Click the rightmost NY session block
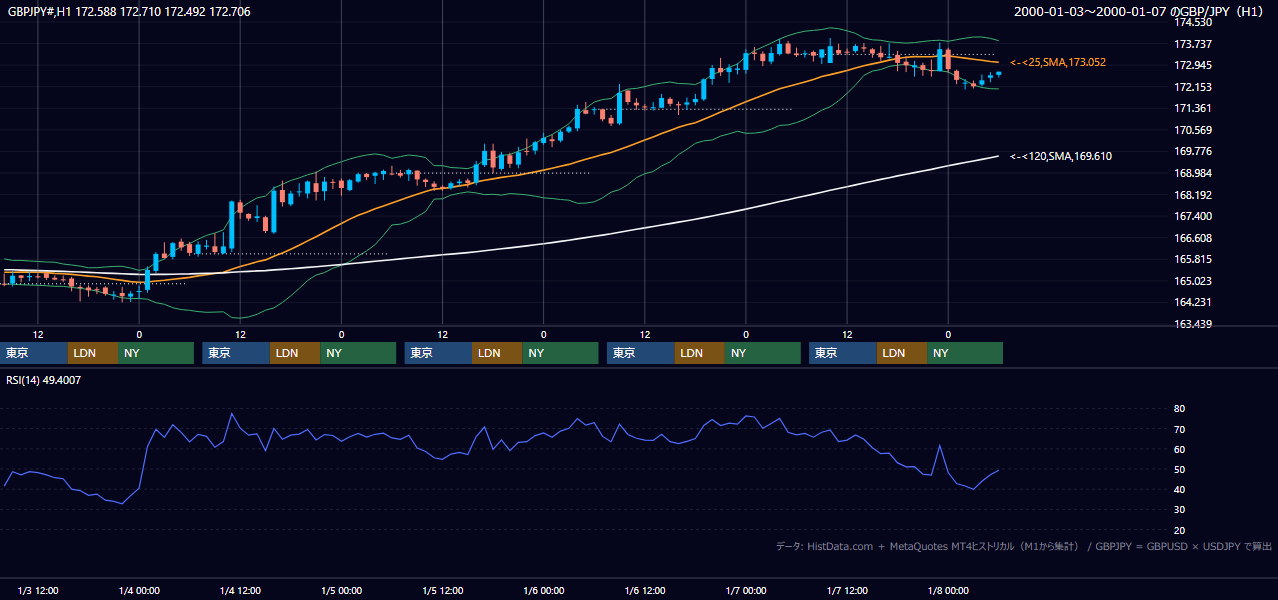 pos(964,353)
